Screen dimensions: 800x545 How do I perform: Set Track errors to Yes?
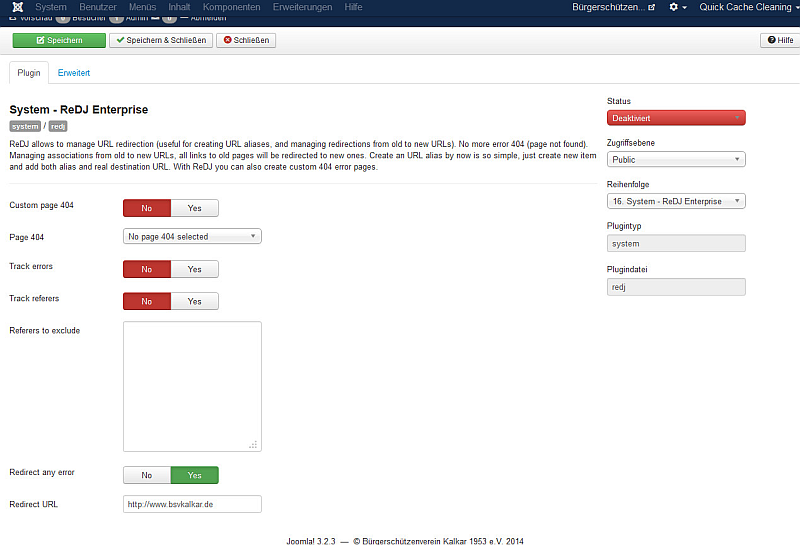pyautogui.click(x=194, y=269)
